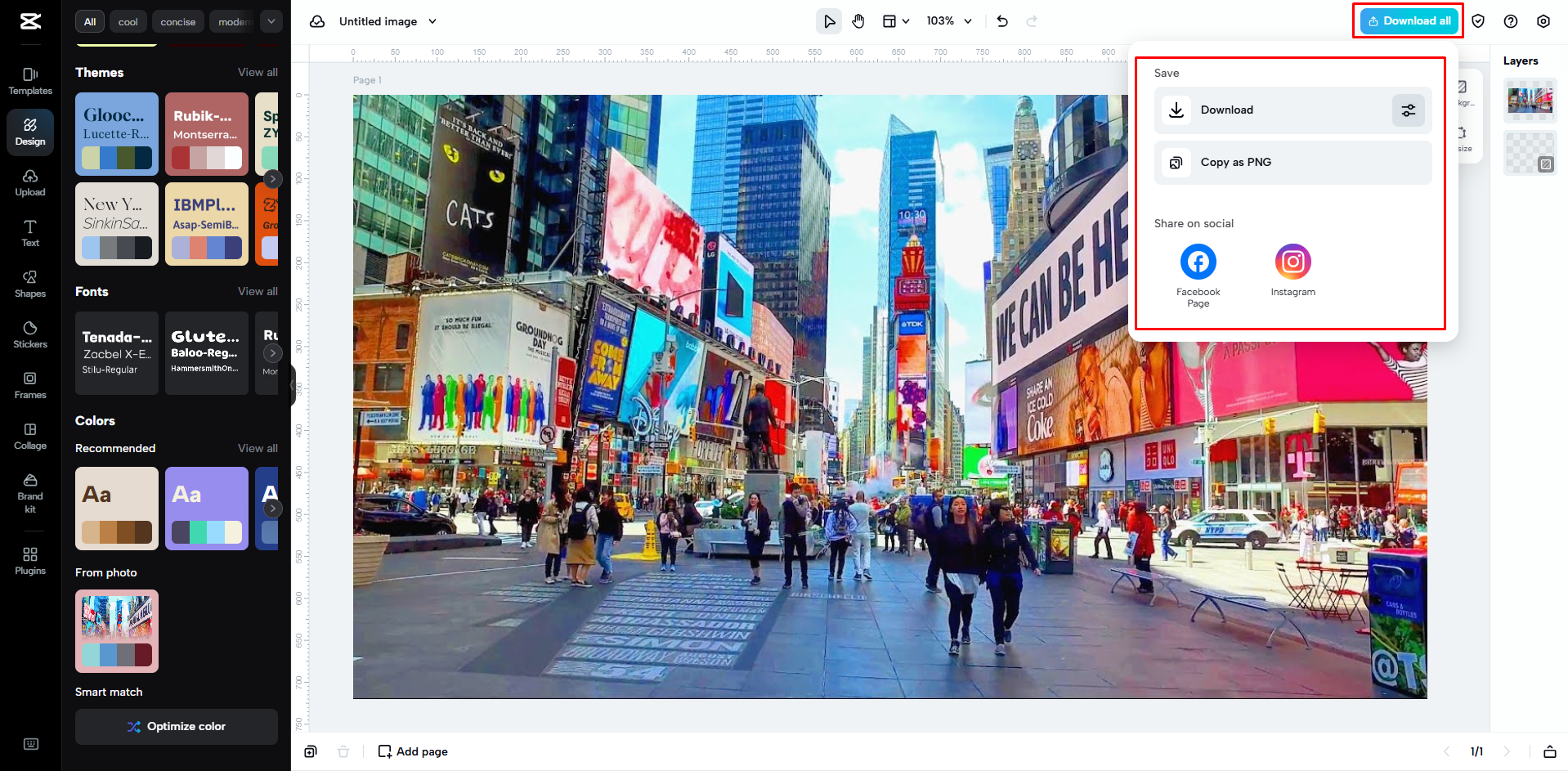Select the Hand tool for panning
This screenshot has width=1568, height=771.
pyautogui.click(x=858, y=20)
